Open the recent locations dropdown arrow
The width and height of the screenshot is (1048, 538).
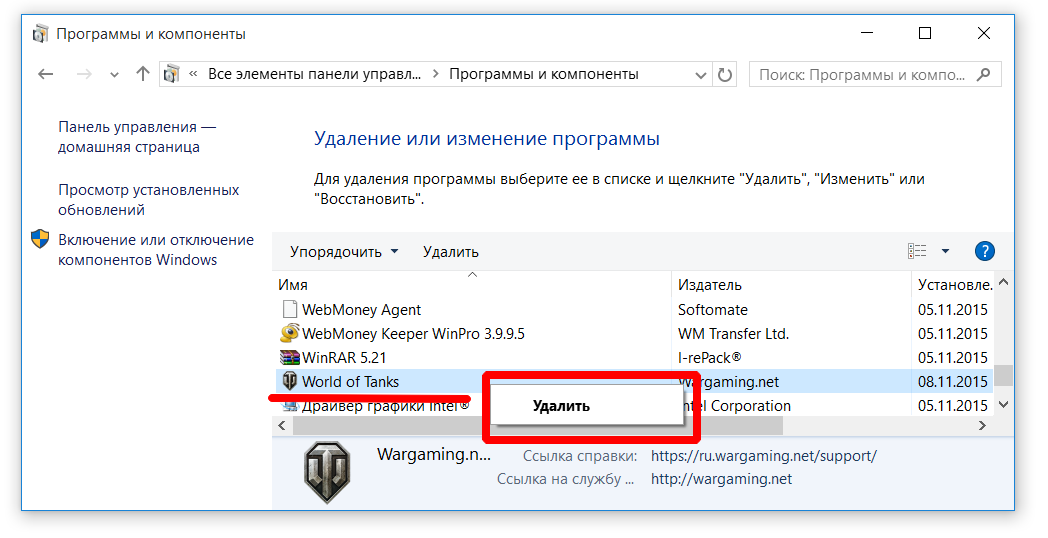point(114,74)
